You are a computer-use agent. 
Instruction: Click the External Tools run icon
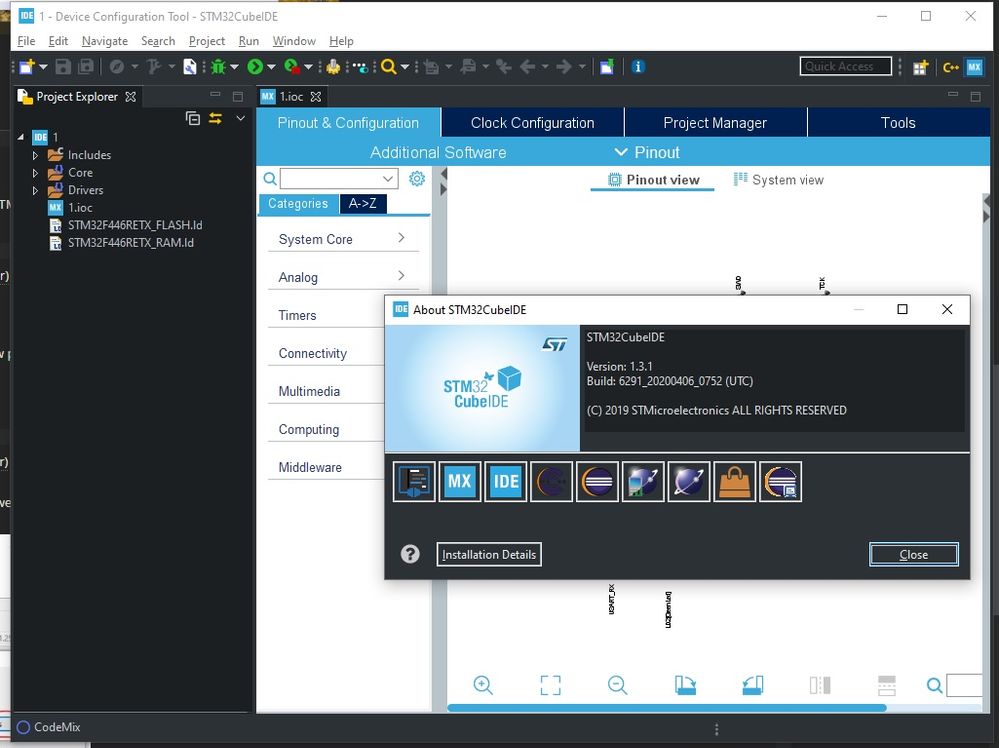(x=292, y=67)
